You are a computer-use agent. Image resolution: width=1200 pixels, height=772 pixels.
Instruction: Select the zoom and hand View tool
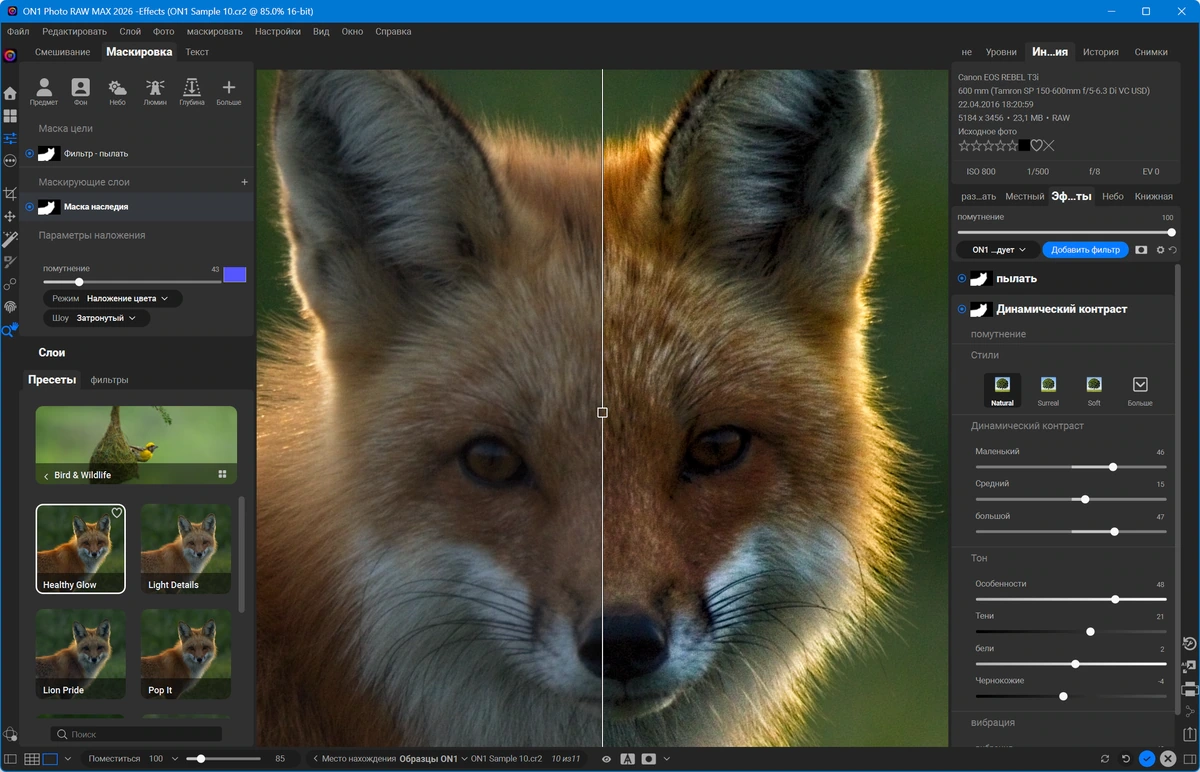10,330
